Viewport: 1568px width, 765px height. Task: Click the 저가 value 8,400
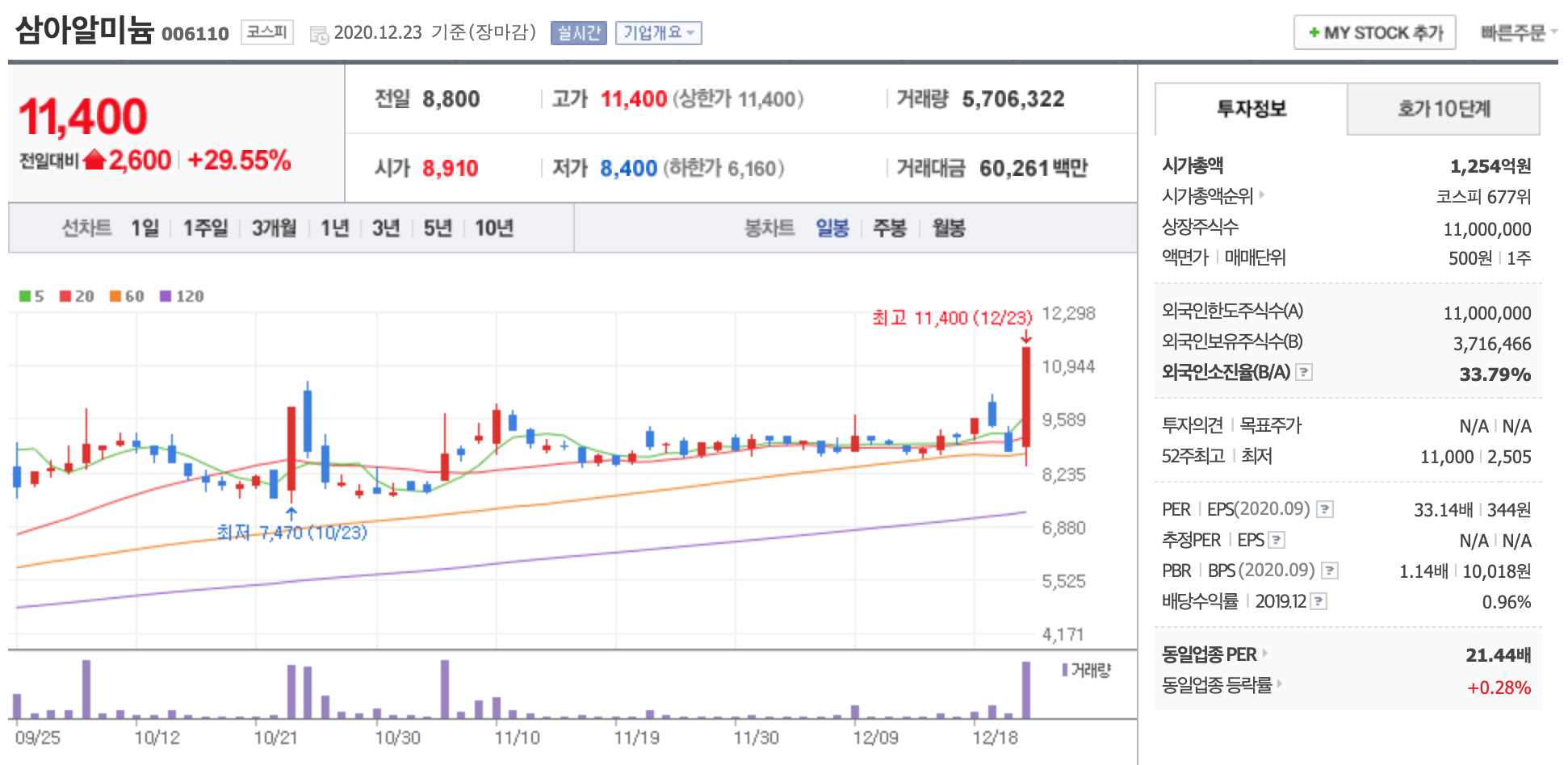click(x=628, y=168)
